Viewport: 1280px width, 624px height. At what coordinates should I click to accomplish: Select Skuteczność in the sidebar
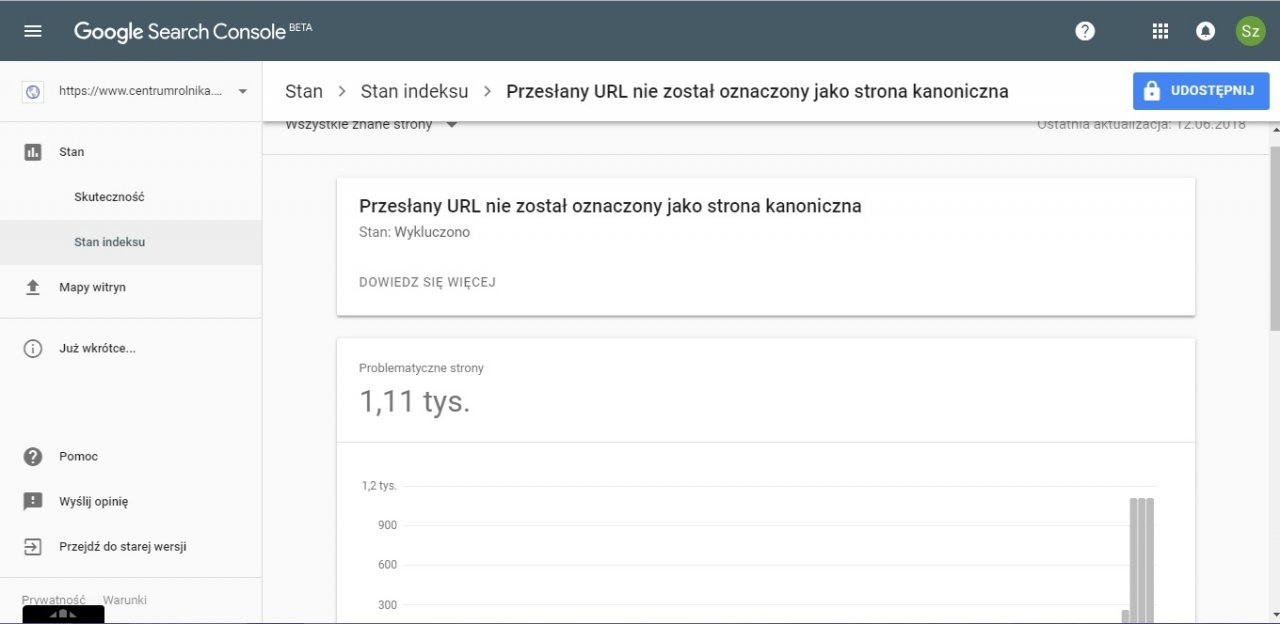point(109,197)
